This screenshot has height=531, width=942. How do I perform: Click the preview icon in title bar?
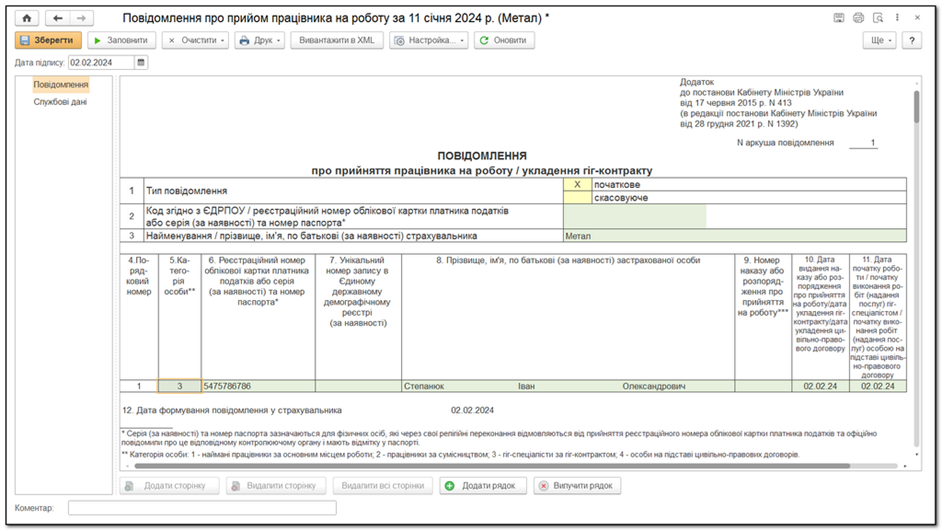[x=877, y=18]
